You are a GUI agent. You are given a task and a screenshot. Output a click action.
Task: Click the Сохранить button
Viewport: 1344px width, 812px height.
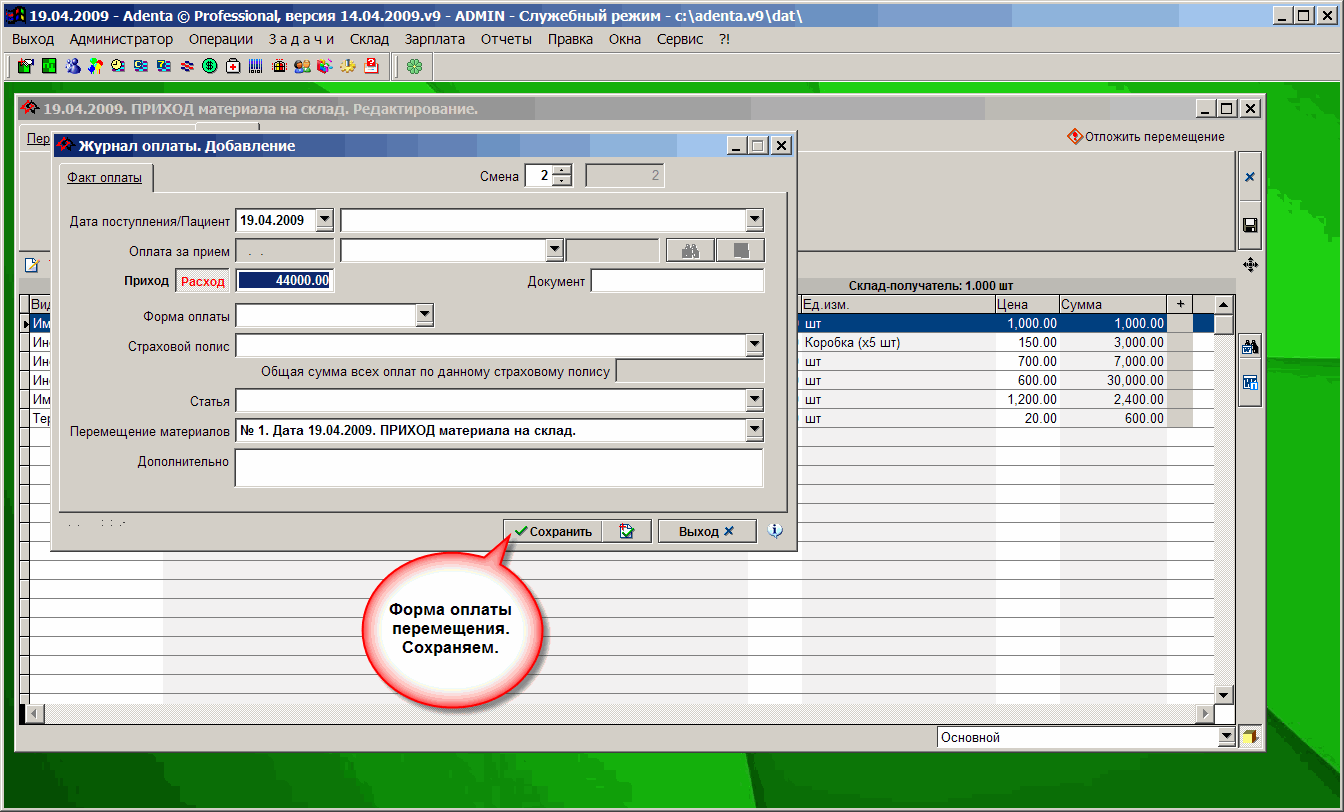[553, 532]
